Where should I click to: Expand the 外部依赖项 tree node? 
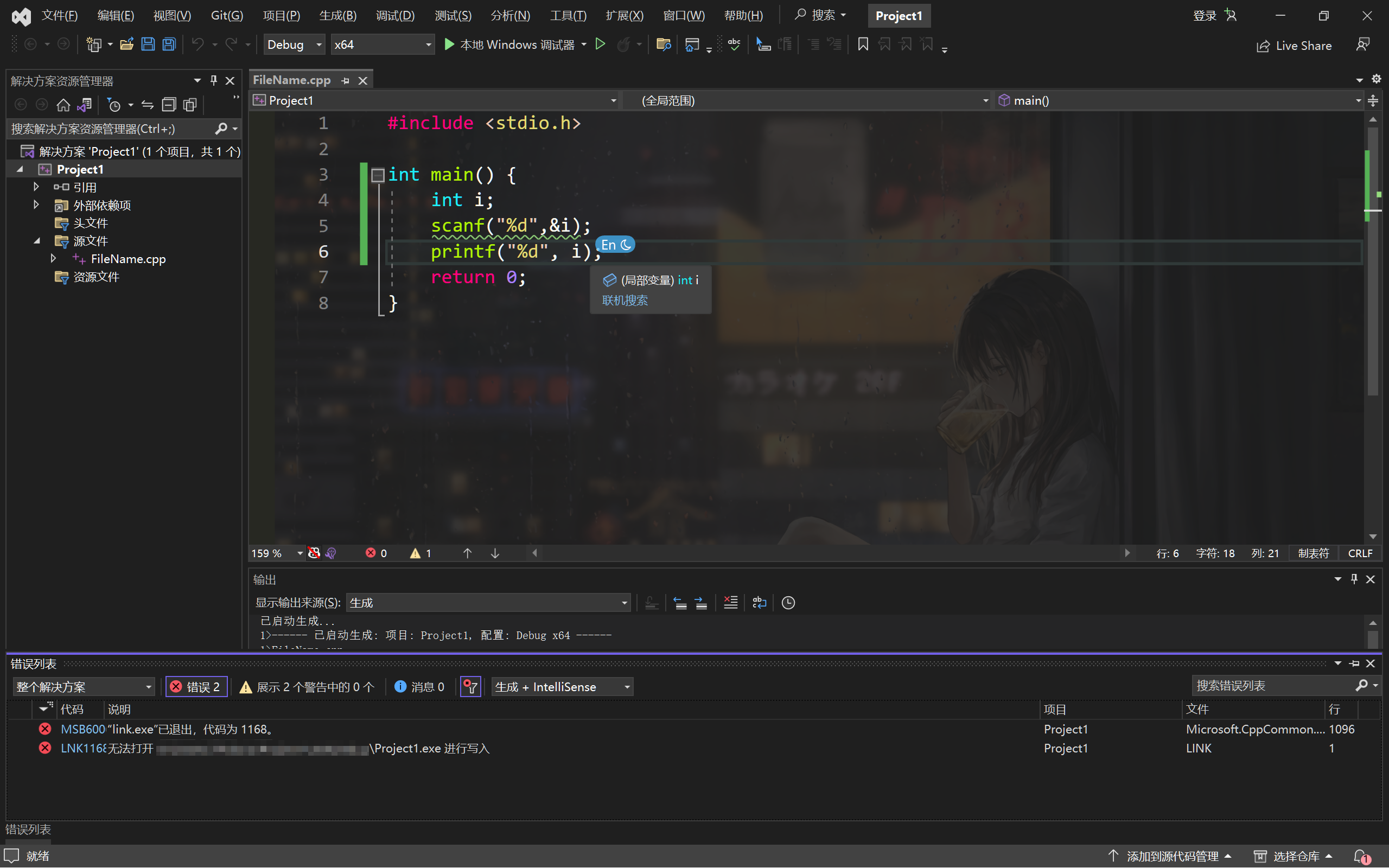click(36, 205)
